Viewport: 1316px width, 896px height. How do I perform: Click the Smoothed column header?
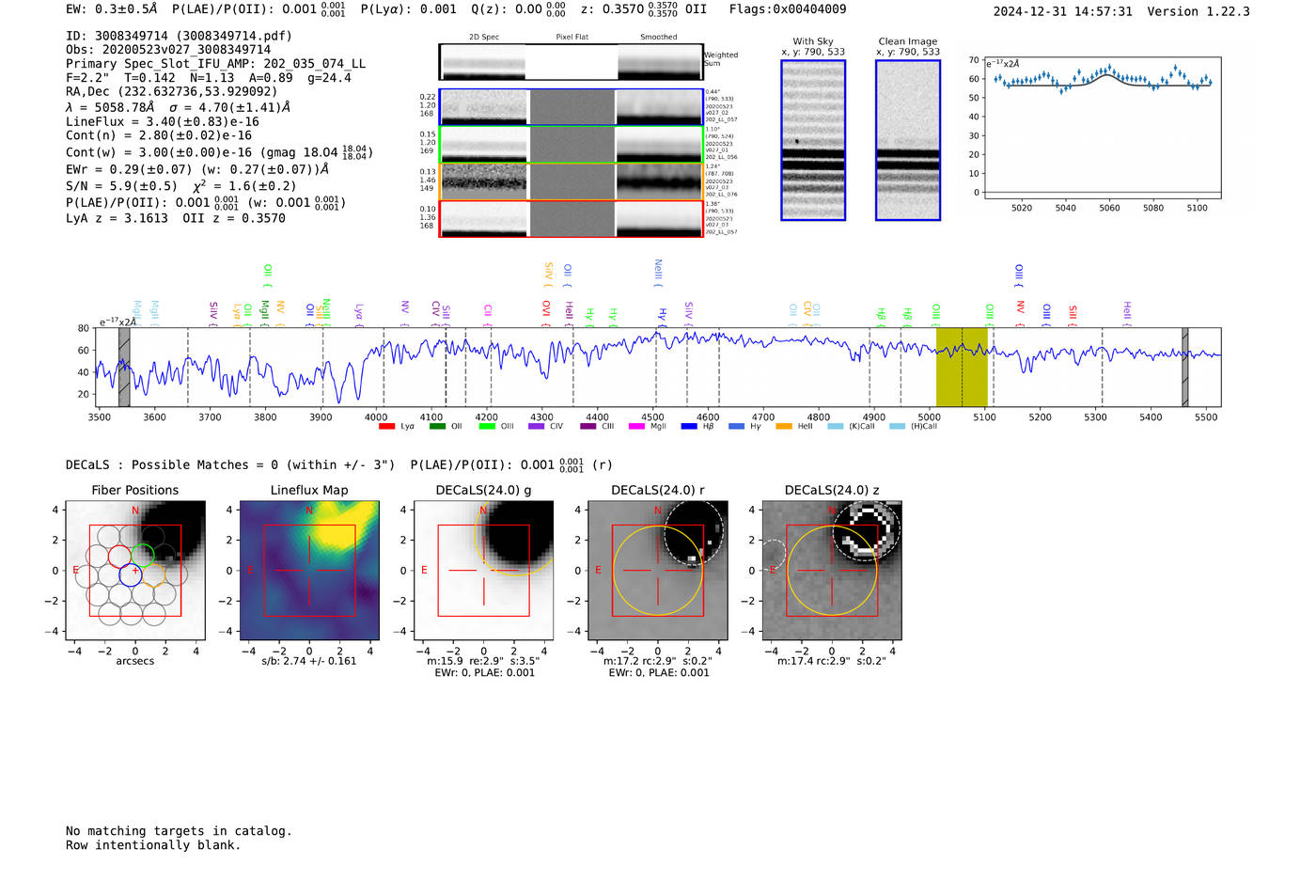click(x=659, y=38)
